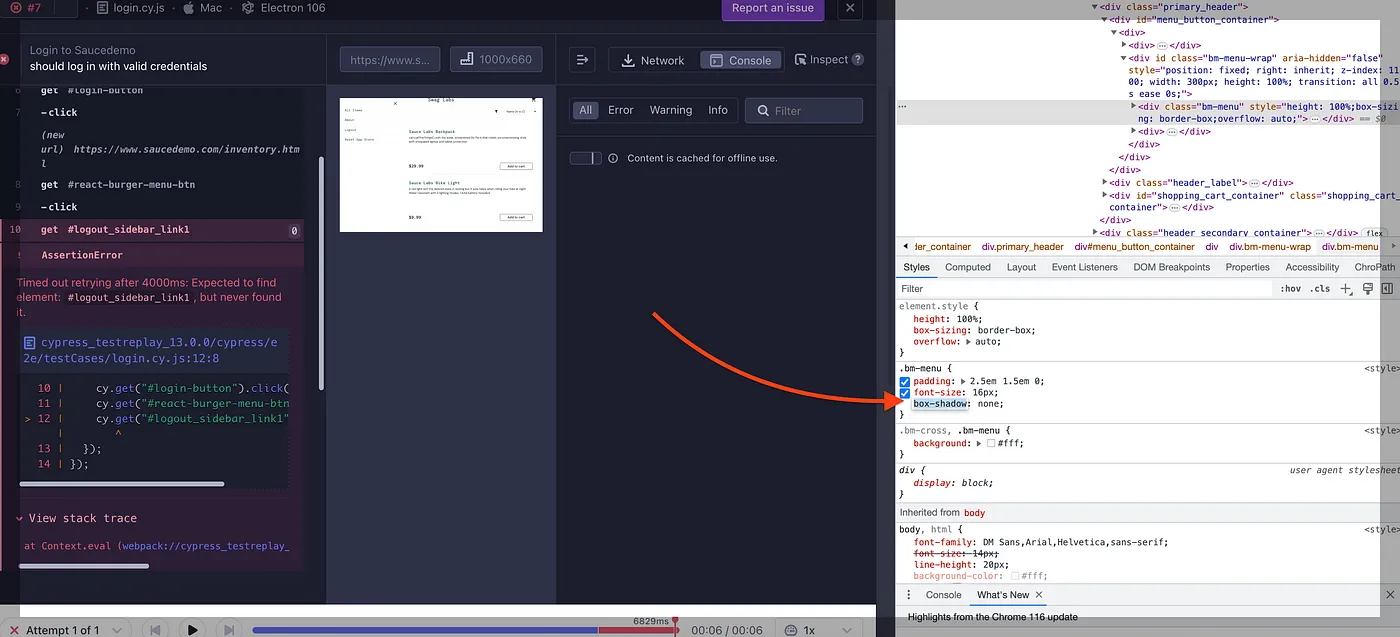Open the Attempt 1 of 1 dropdown
The image size is (1400, 637).
click(x=66, y=630)
